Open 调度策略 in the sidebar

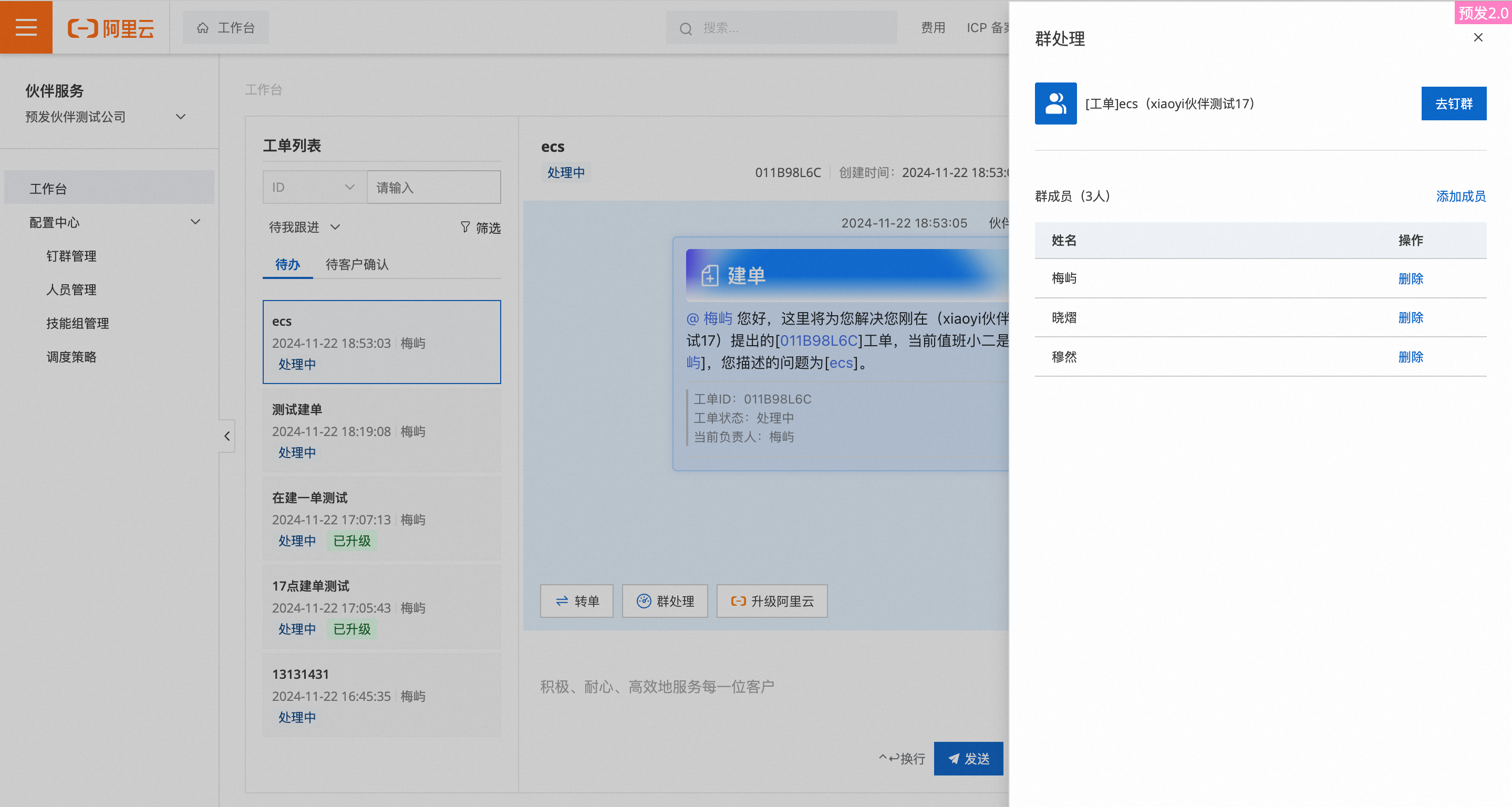click(71, 357)
